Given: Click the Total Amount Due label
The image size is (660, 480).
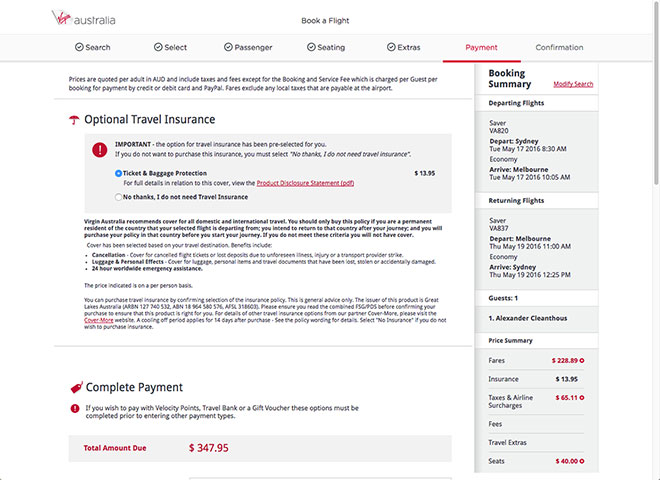Looking at the screenshot, I should click(x=115, y=448).
